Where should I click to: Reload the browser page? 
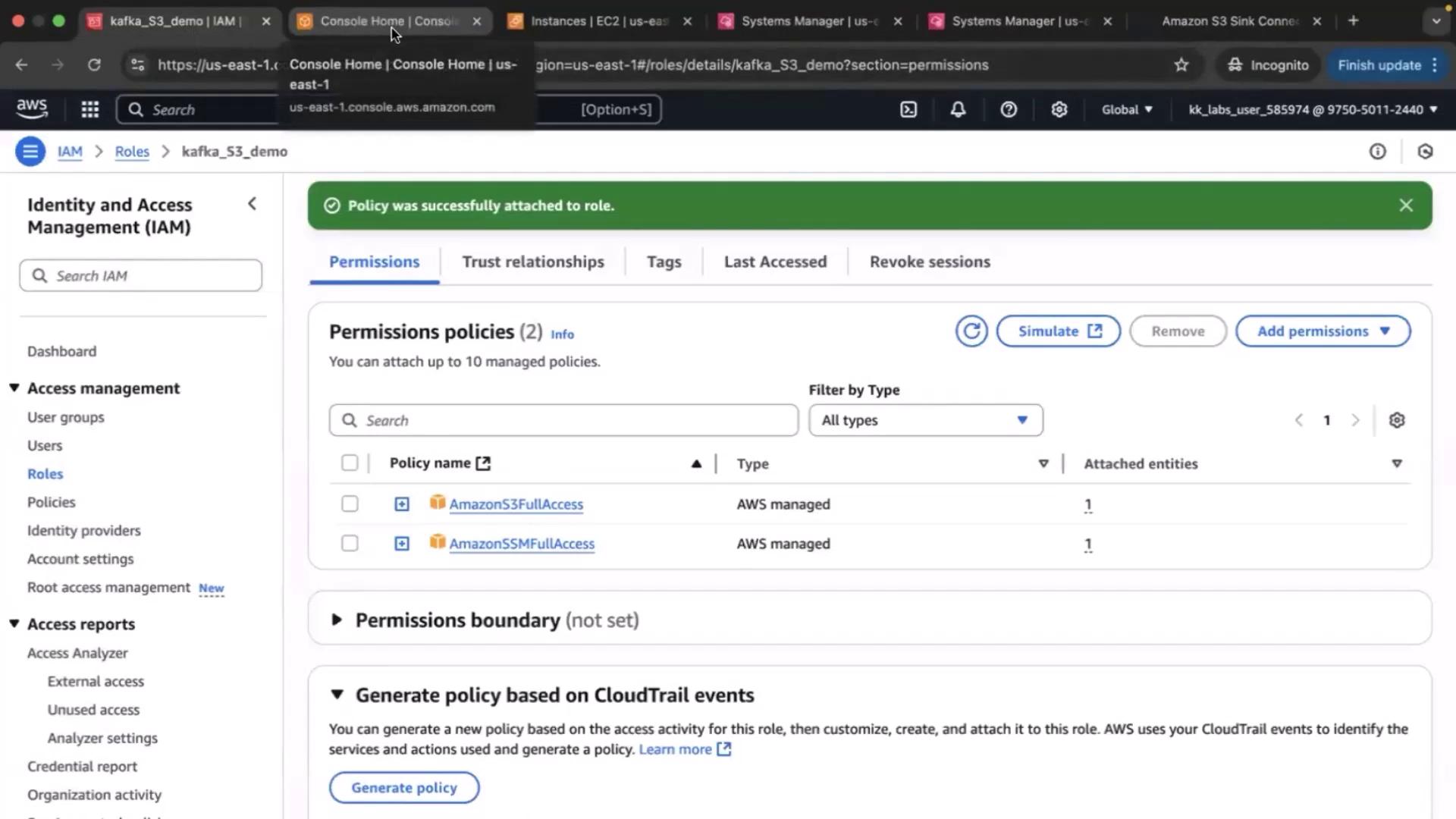pos(94,65)
